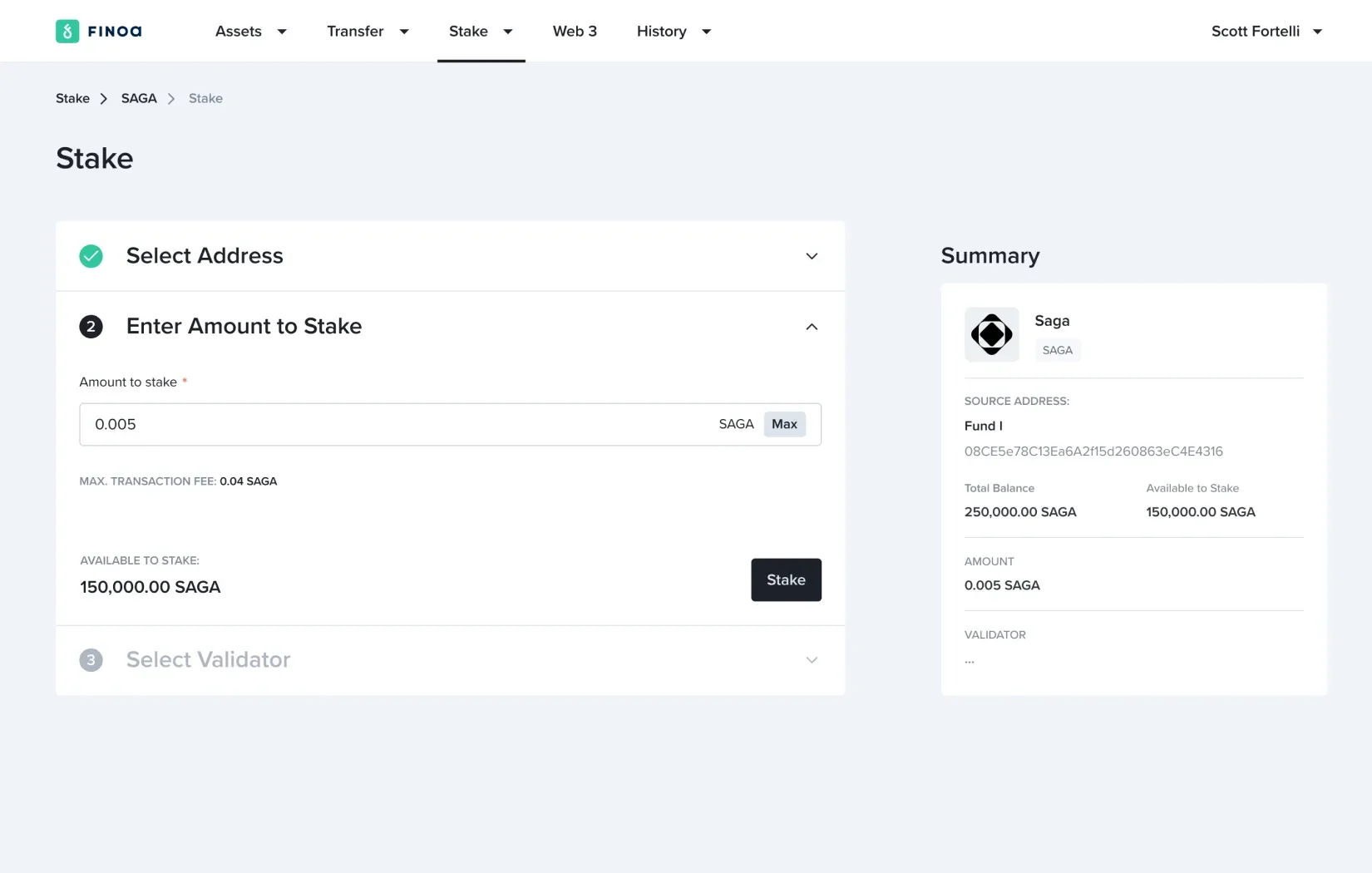
Task: Click the step 2 number badge
Action: (x=91, y=327)
